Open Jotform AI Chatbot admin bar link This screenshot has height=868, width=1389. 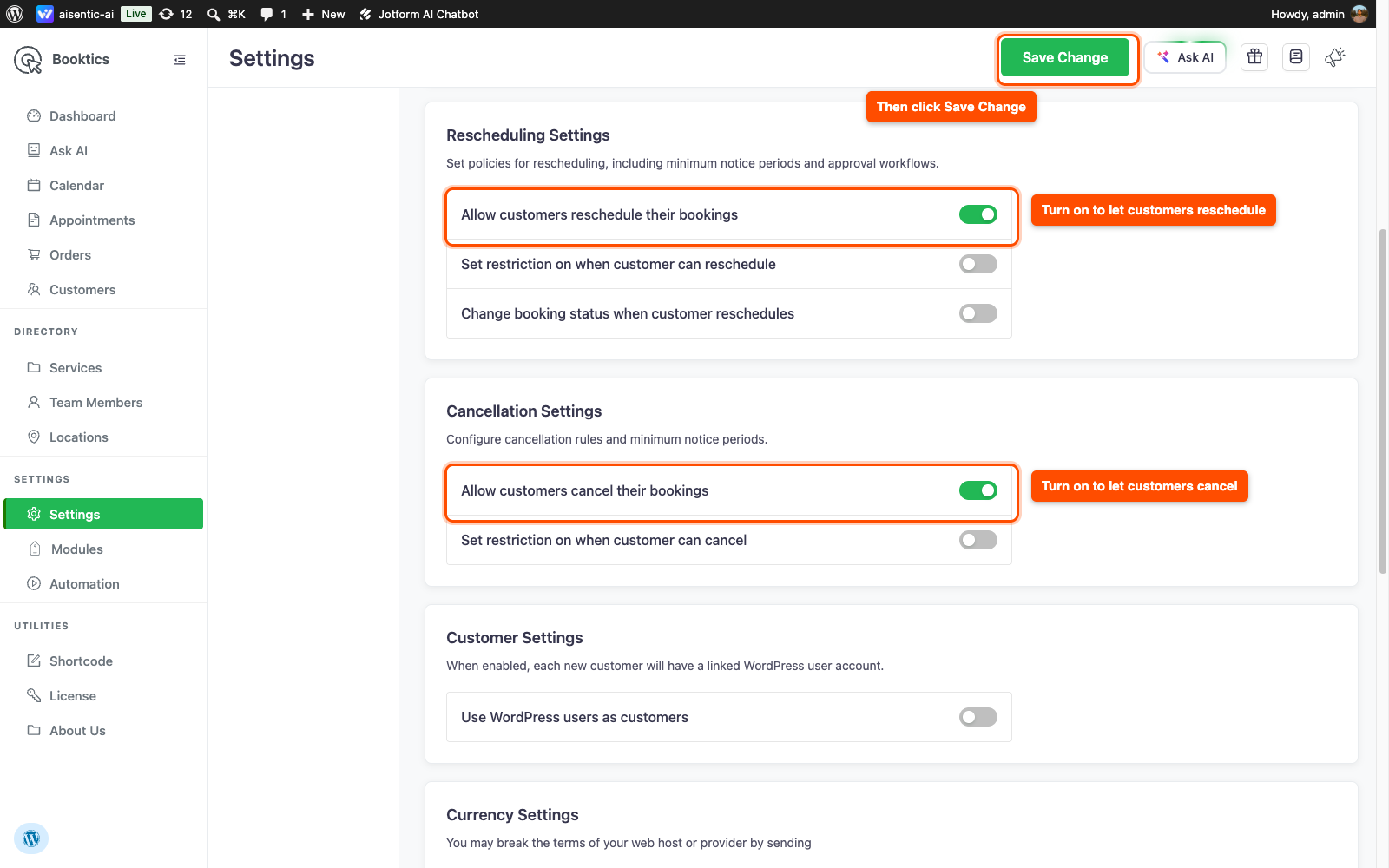click(418, 14)
